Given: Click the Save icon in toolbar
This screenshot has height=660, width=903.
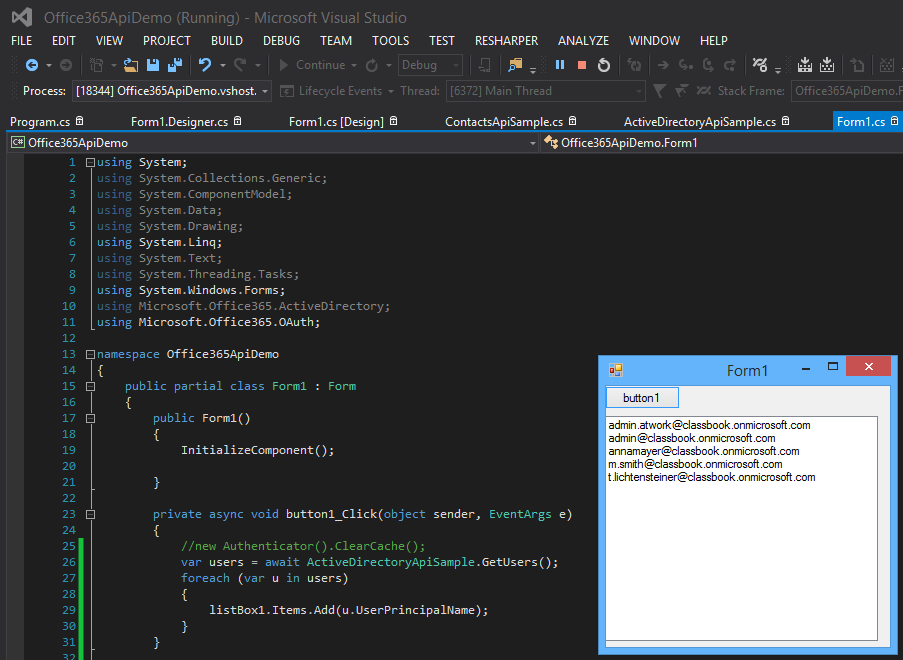Looking at the screenshot, I should tap(153, 65).
